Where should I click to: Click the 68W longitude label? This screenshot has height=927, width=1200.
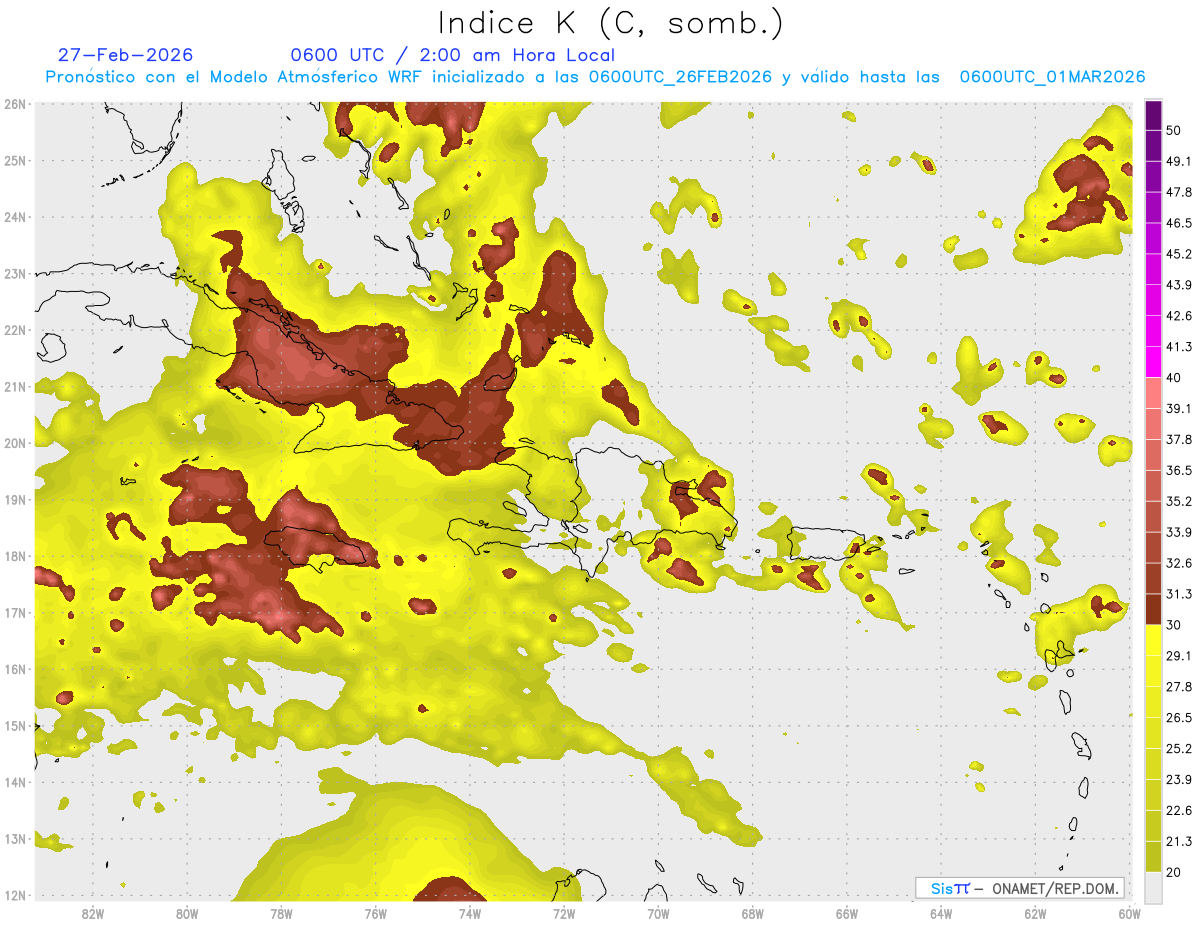[752, 913]
